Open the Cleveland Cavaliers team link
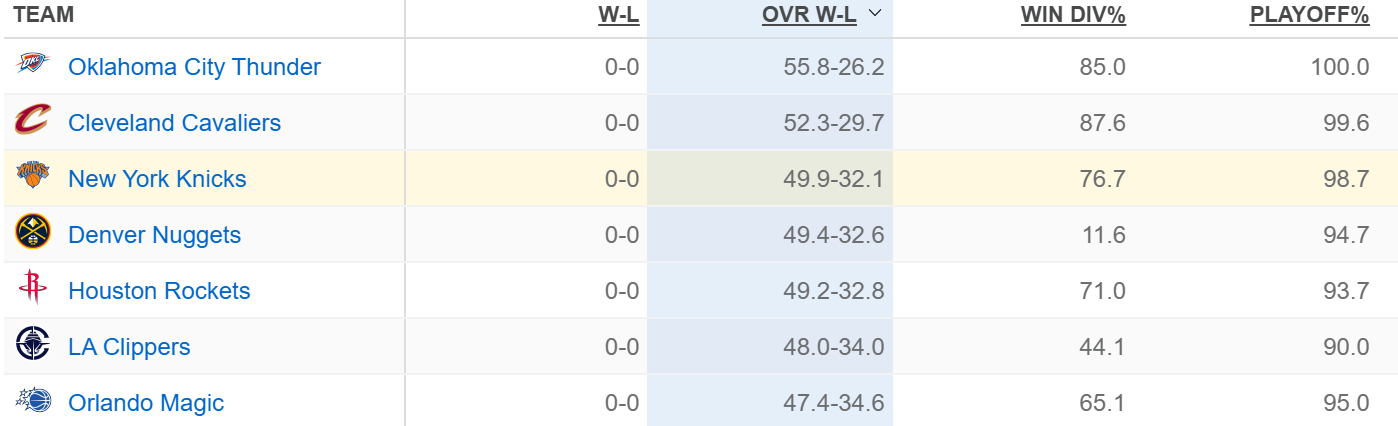The width and height of the screenshot is (1398, 426). (174, 123)
